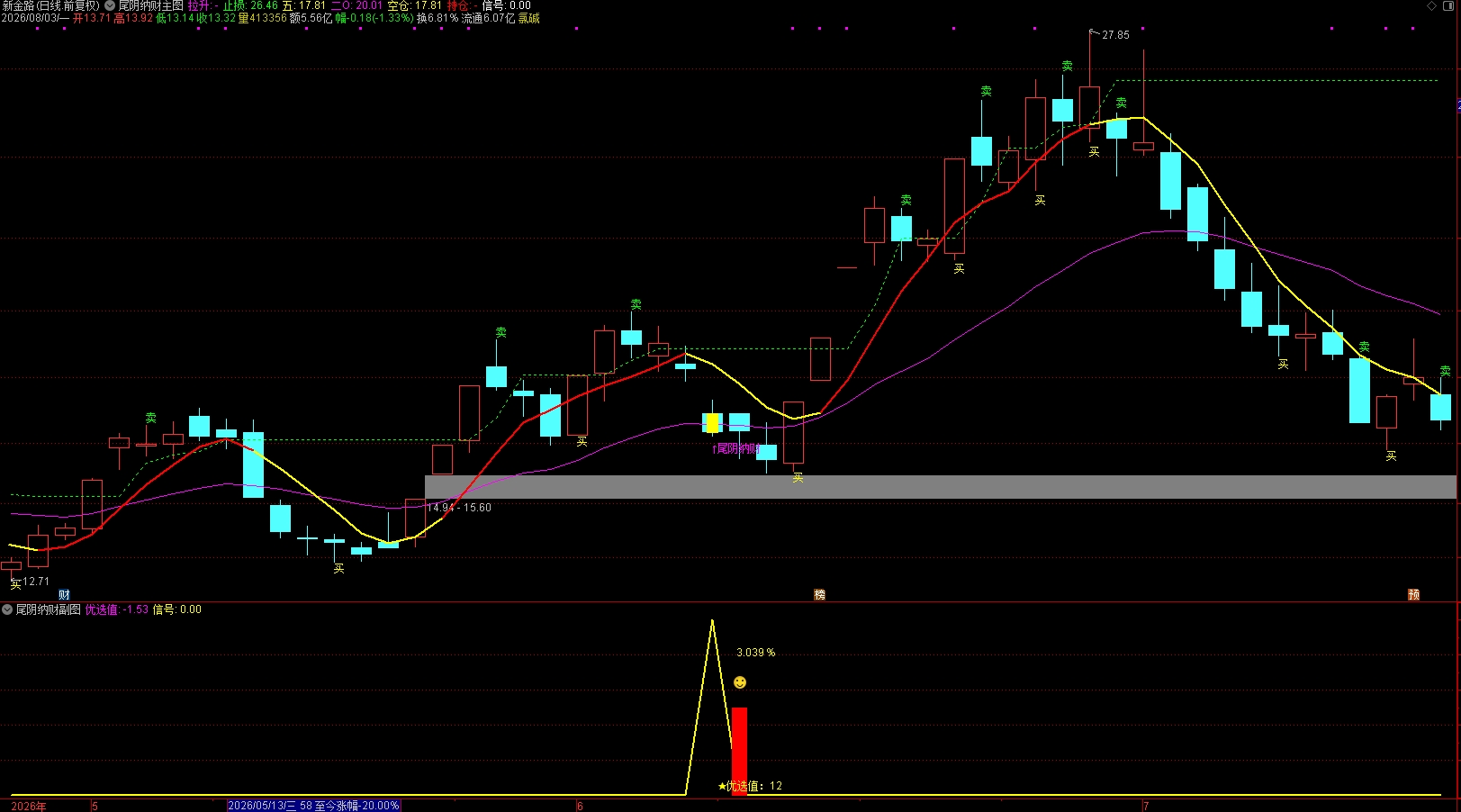Open the 新金路 period and adjustment selector
This screenshot has width=1461, height=812.
[51, 5]
